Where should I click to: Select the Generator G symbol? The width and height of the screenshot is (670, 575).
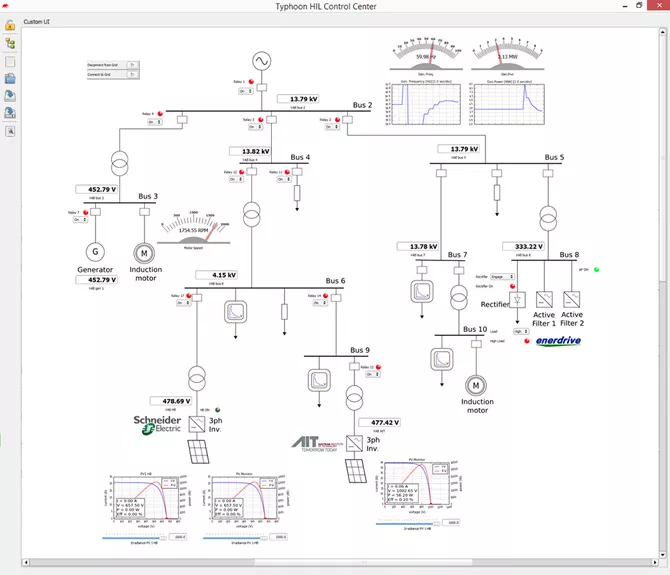pos(95,252)
